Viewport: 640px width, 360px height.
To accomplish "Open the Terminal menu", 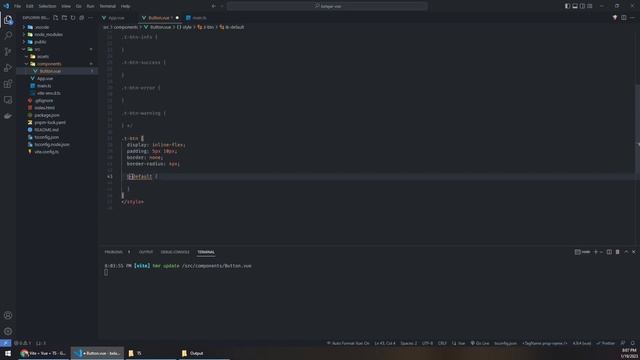I will (108, 6).
